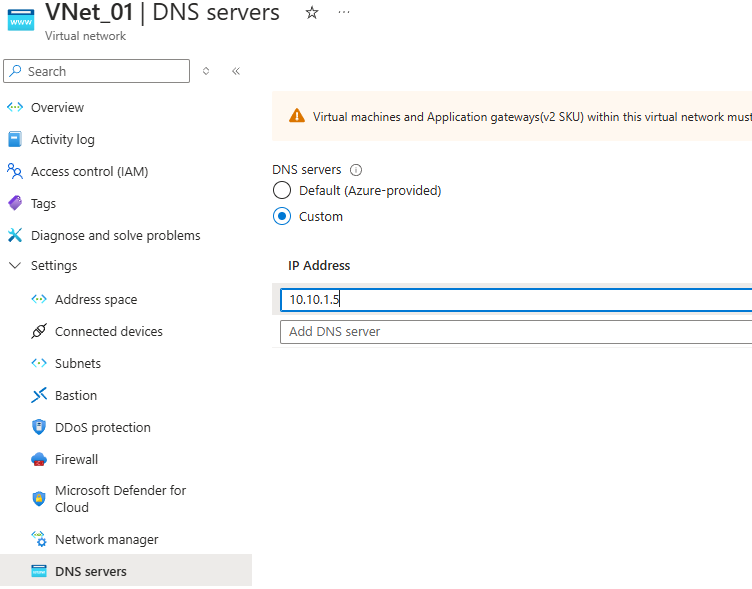Screen dimensions: 752x589
Task: Click the Address space icon
Action: point(39,299)
